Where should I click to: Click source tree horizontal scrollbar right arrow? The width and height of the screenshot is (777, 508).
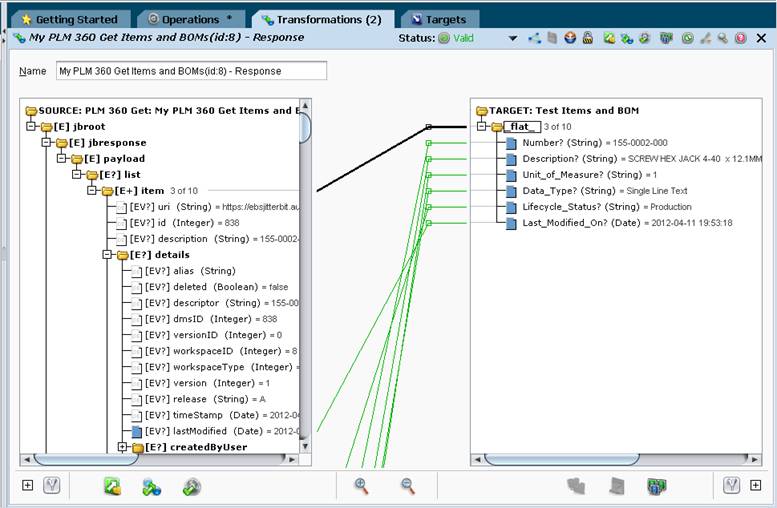point(292,459)
